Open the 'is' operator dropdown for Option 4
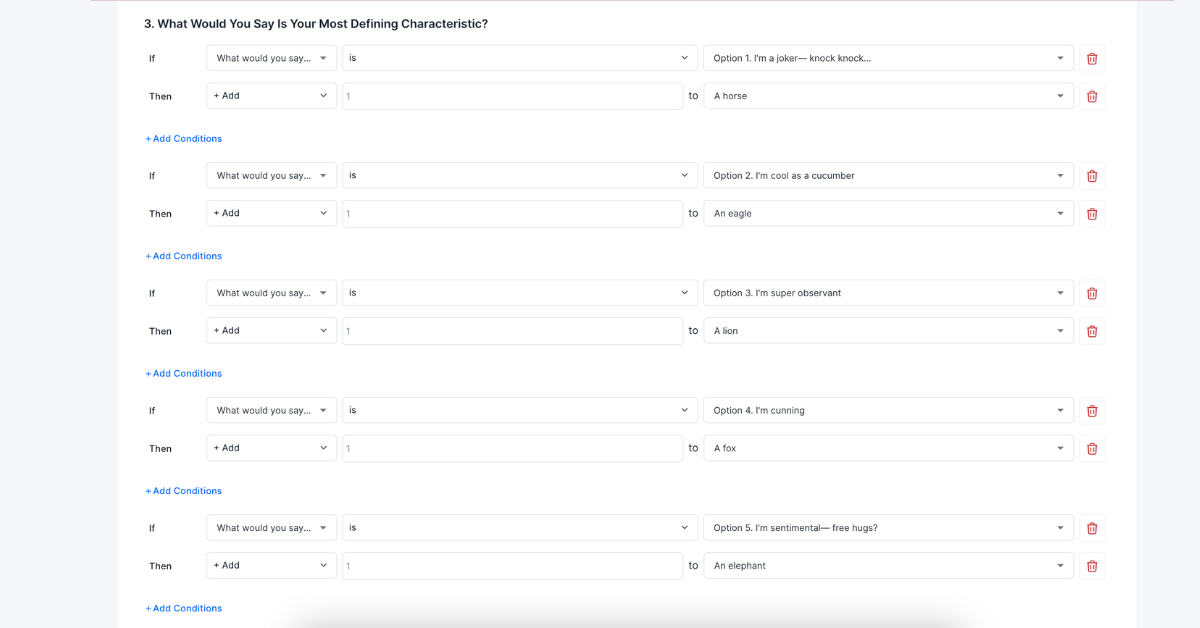1200x628 pixels. tap(520, 410)
